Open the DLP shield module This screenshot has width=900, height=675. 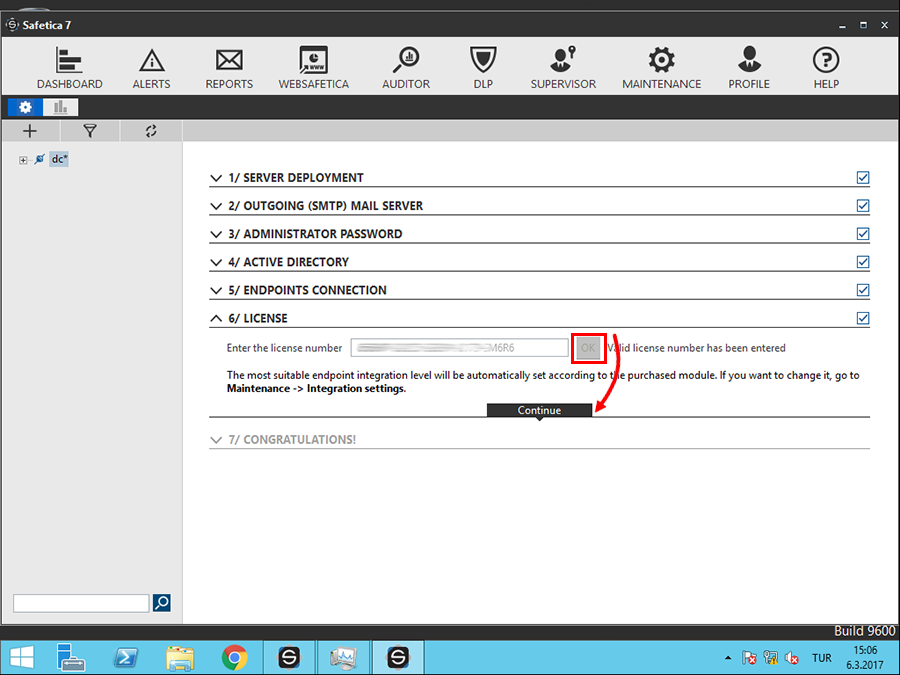(x=483, y=68)
